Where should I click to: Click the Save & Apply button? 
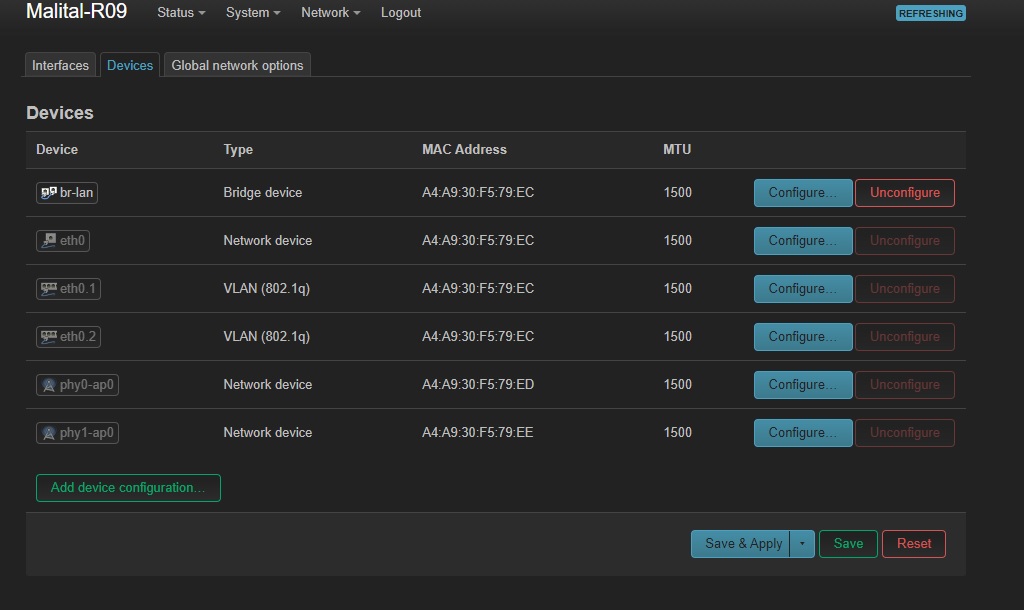(x=741, y=543)
